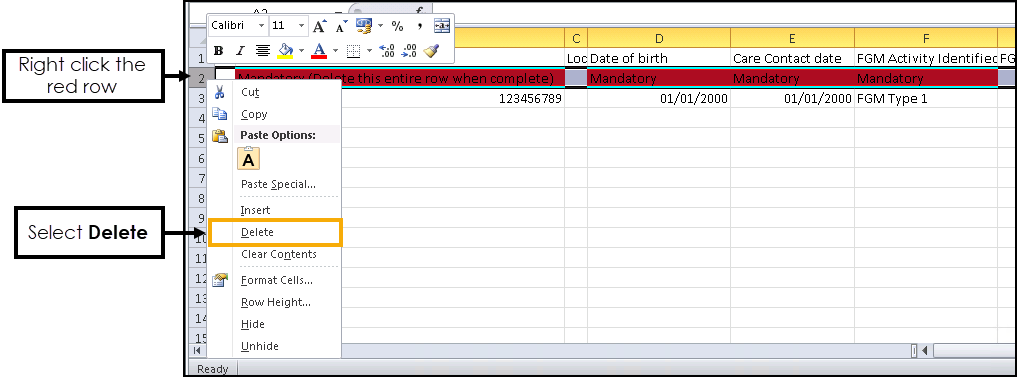The height and width of the screenshot is (377, 1017).
Task: Toggle italic formatting in mini toolbar
Action: tap(240, 50)
